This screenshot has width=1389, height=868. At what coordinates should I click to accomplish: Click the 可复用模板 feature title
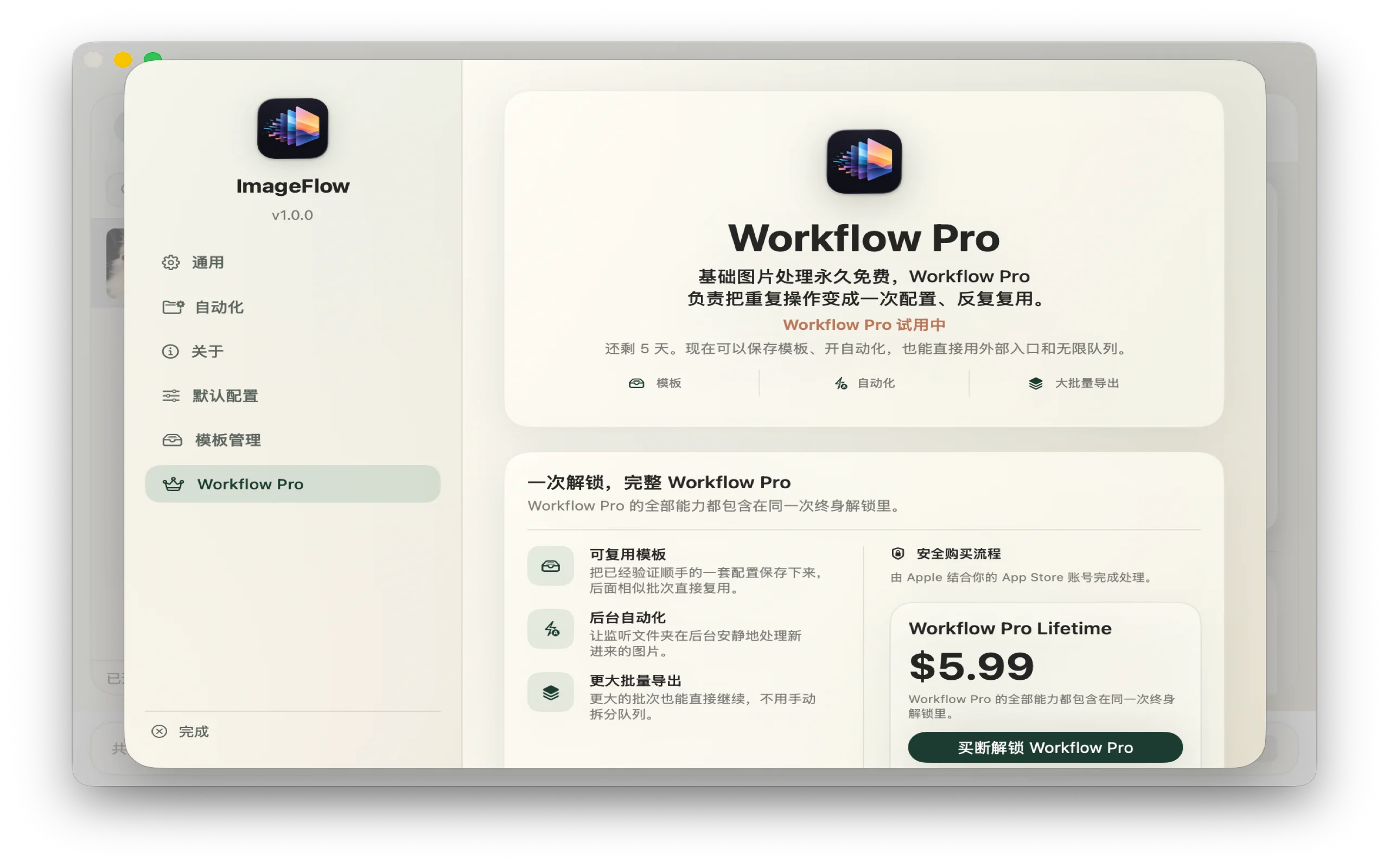point(628,554)
